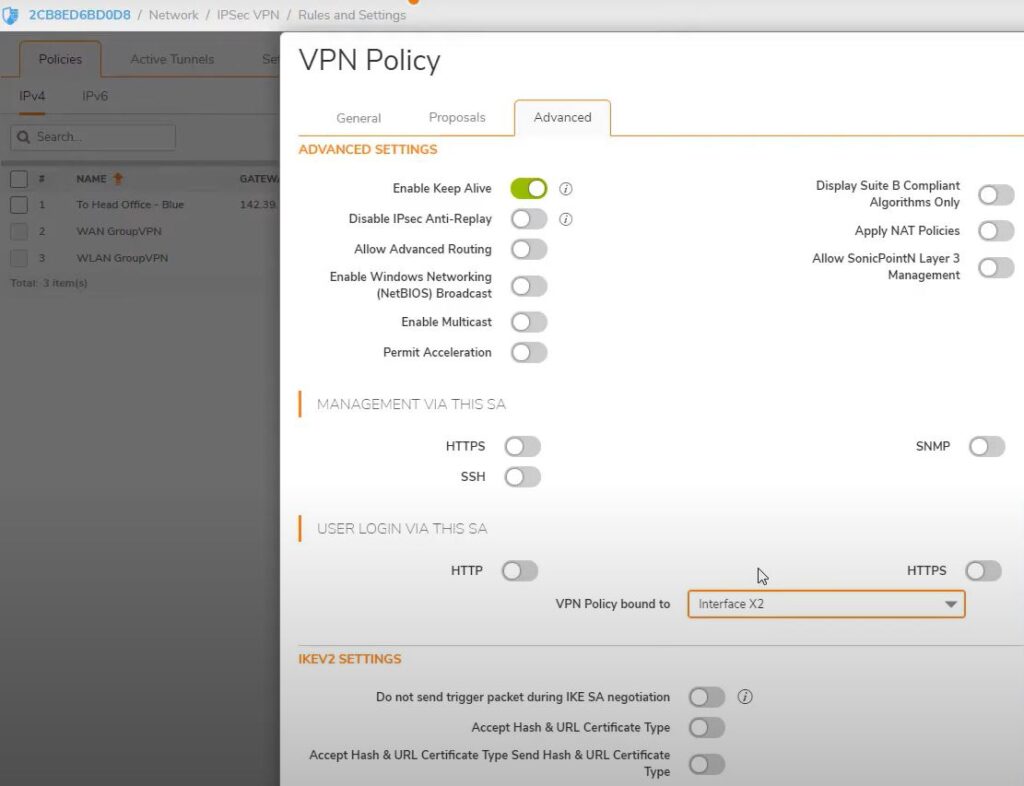The height and width of the screenshot is (786, 1024).
Task: Click the Network breadcrumb link
Action: 174,15
